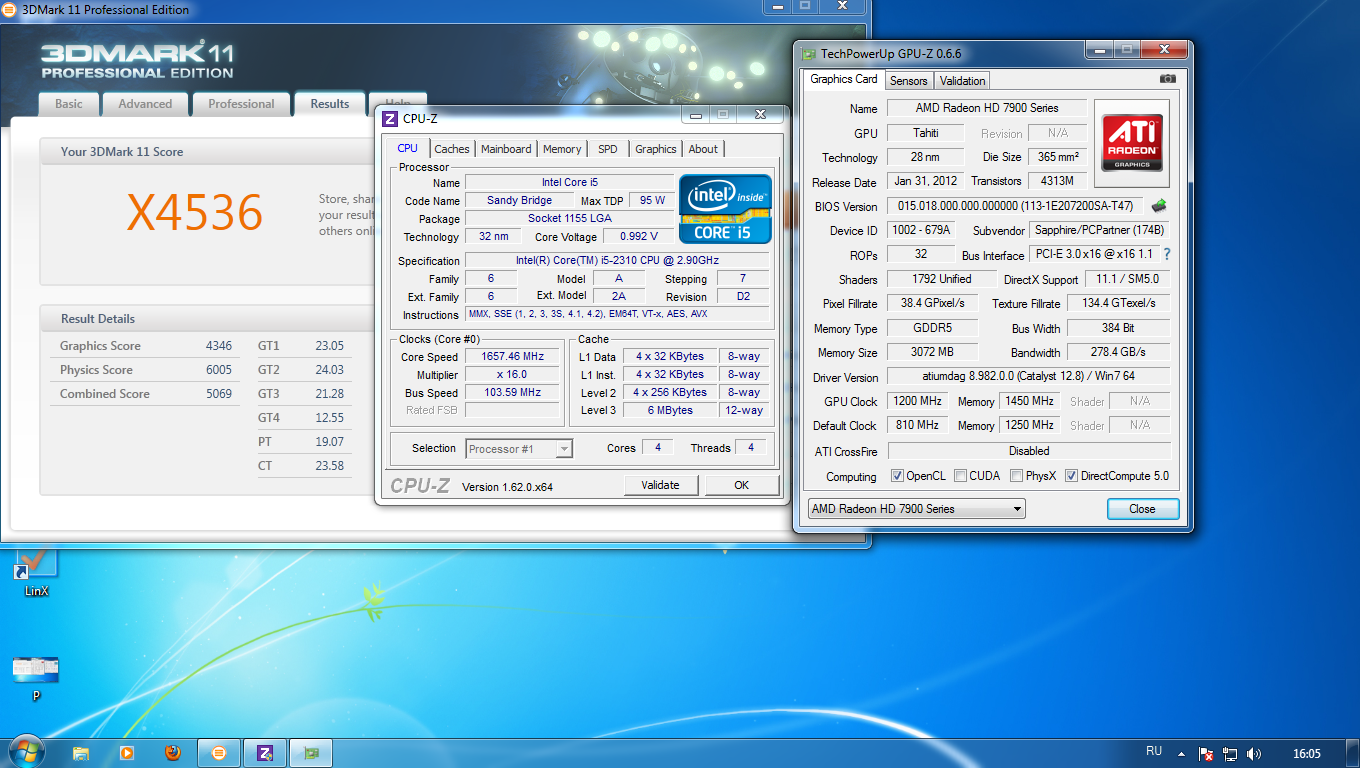Show hidden tray icons arrow

[x=1181, y=754]
